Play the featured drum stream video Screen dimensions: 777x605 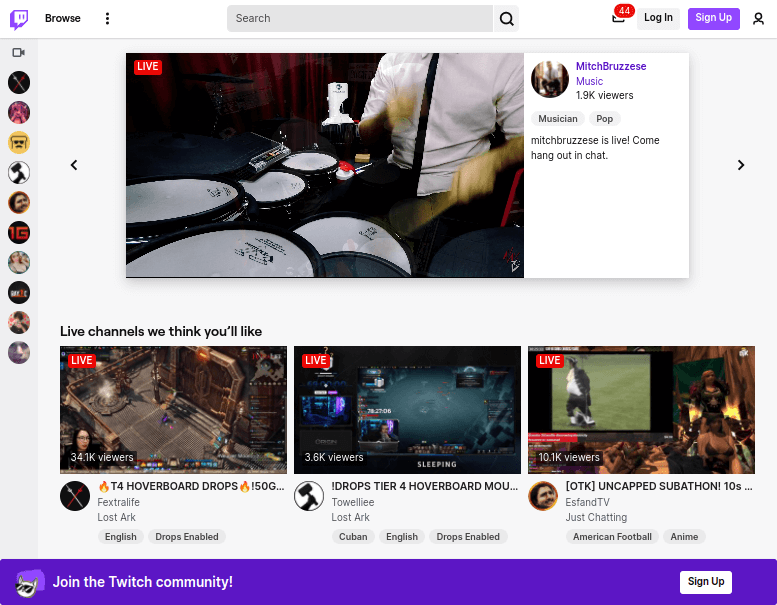point(325,165)
